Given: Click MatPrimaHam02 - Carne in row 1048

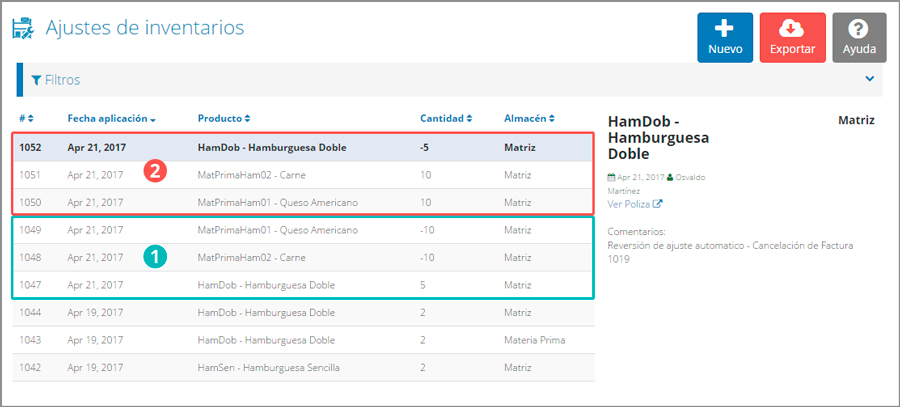Looking at the screenshot, I should [251, 258].
